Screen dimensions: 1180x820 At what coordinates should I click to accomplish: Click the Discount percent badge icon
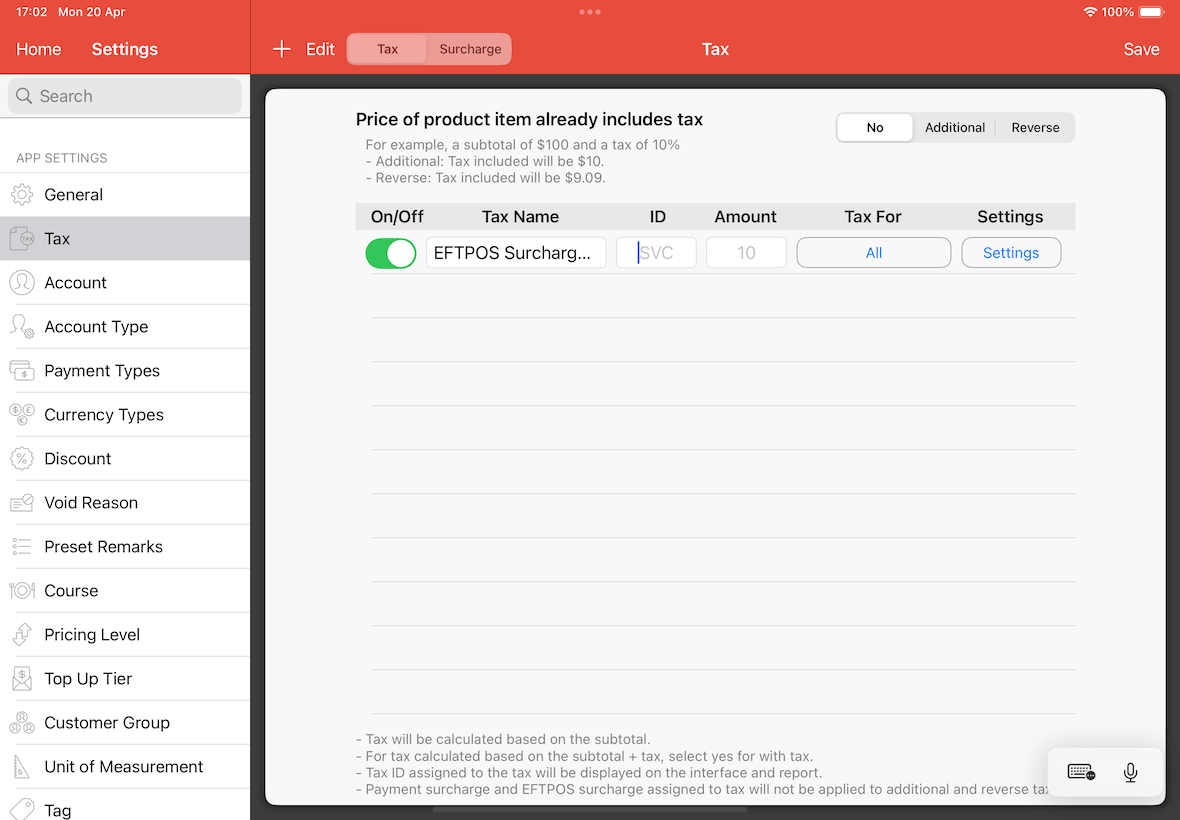coord(22,459)
